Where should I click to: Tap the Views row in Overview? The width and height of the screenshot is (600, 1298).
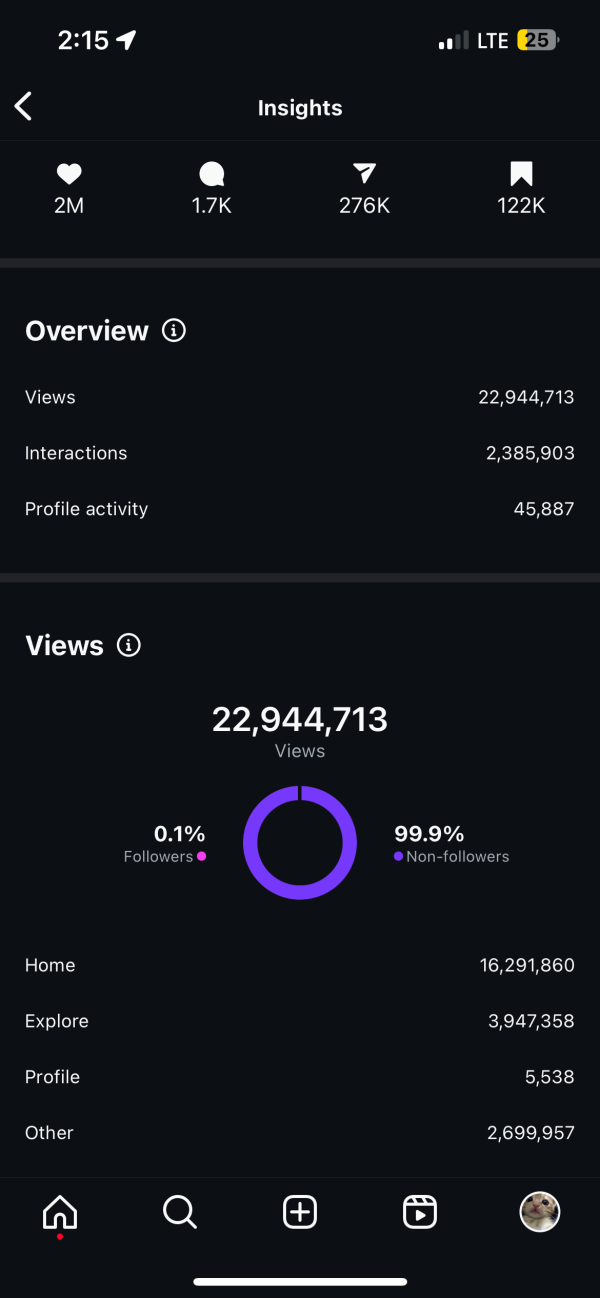click(x=300, y=397)
